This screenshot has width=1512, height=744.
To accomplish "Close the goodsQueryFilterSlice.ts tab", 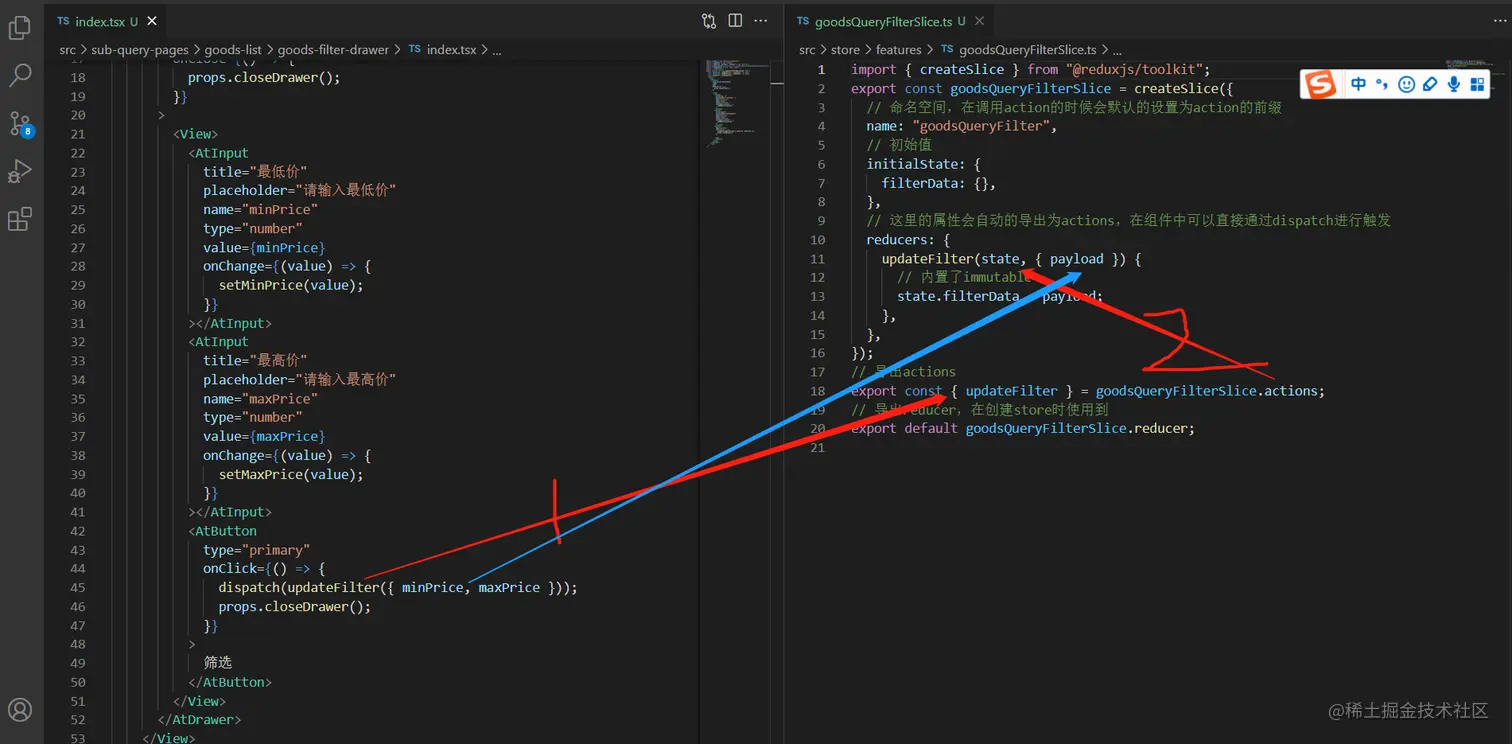I will 980,21.
